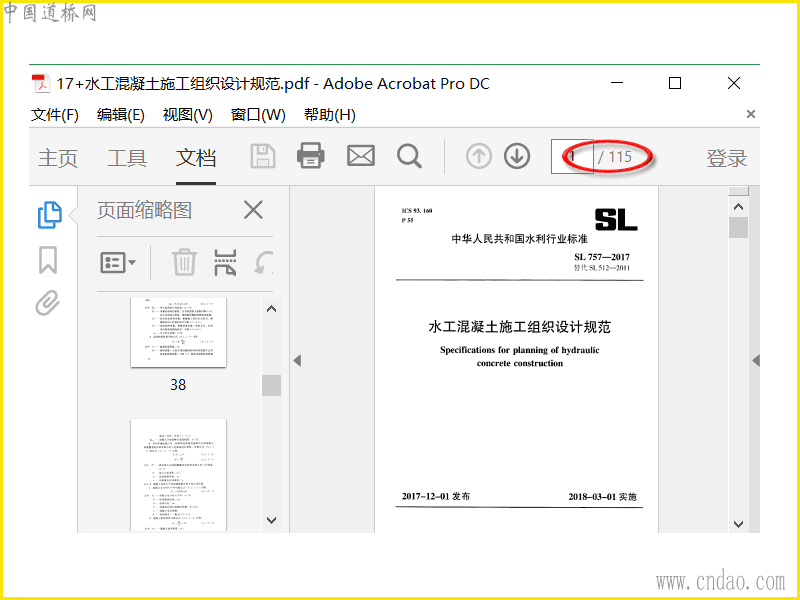The height and width of the screenshot is (600, 800).
Task: Go to previous page arrow
Action: click(479, 156)
